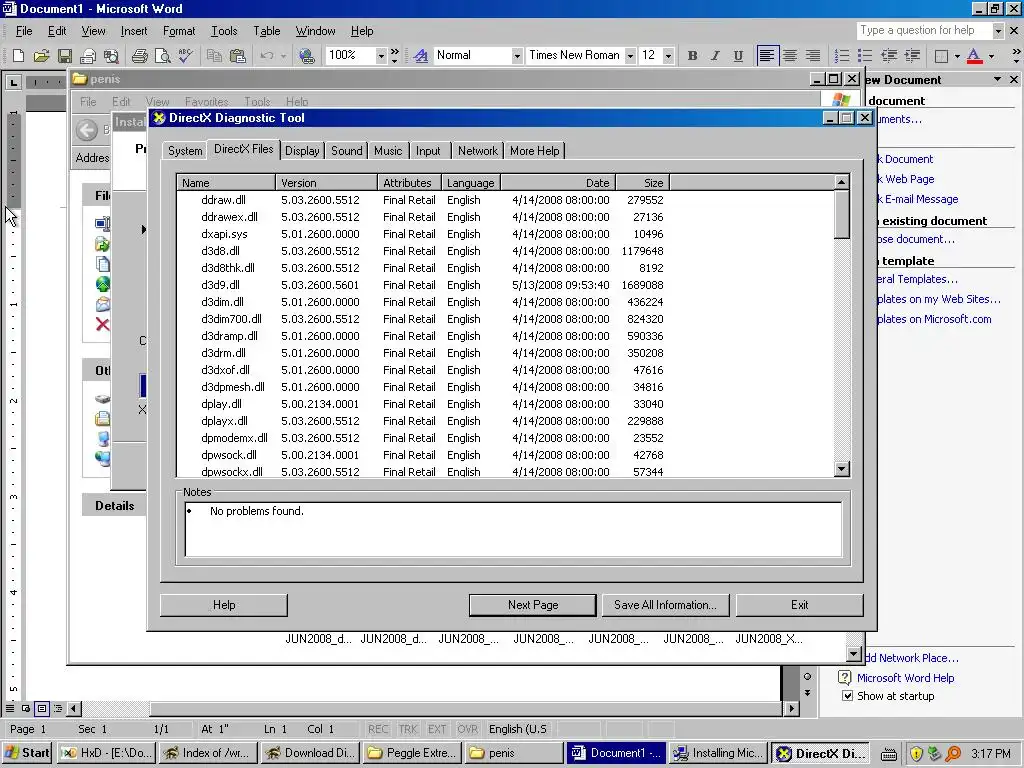Switch to HxD taskbar button
1024x768 pixels.
[107, 753]
